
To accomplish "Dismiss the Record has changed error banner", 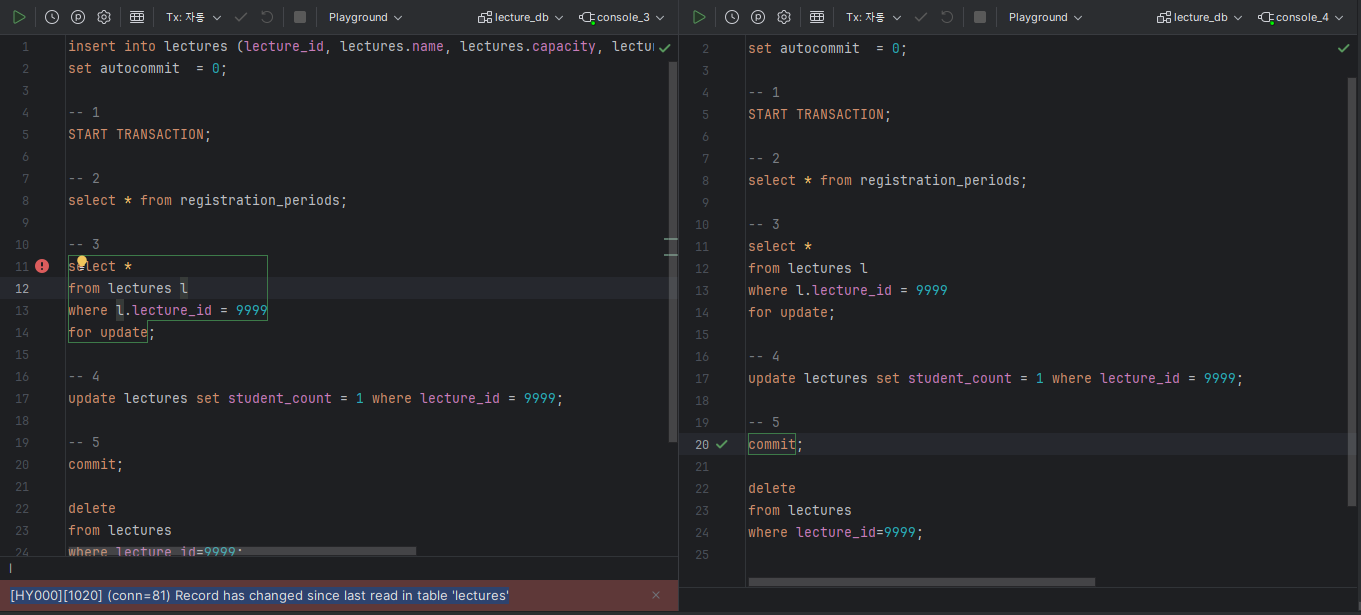I will point(656,595).
